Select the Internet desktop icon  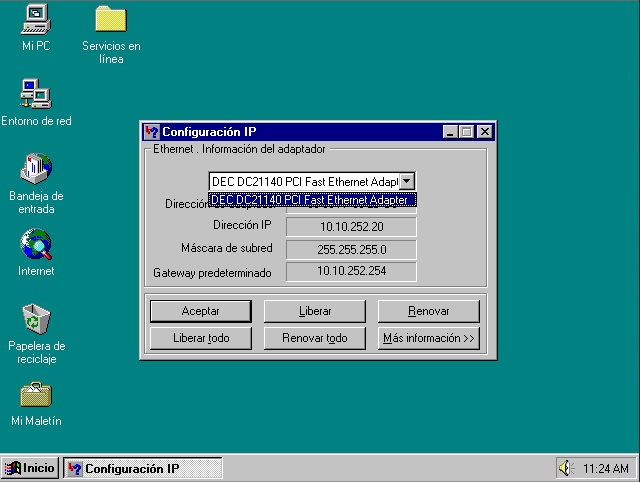point(36,244)
